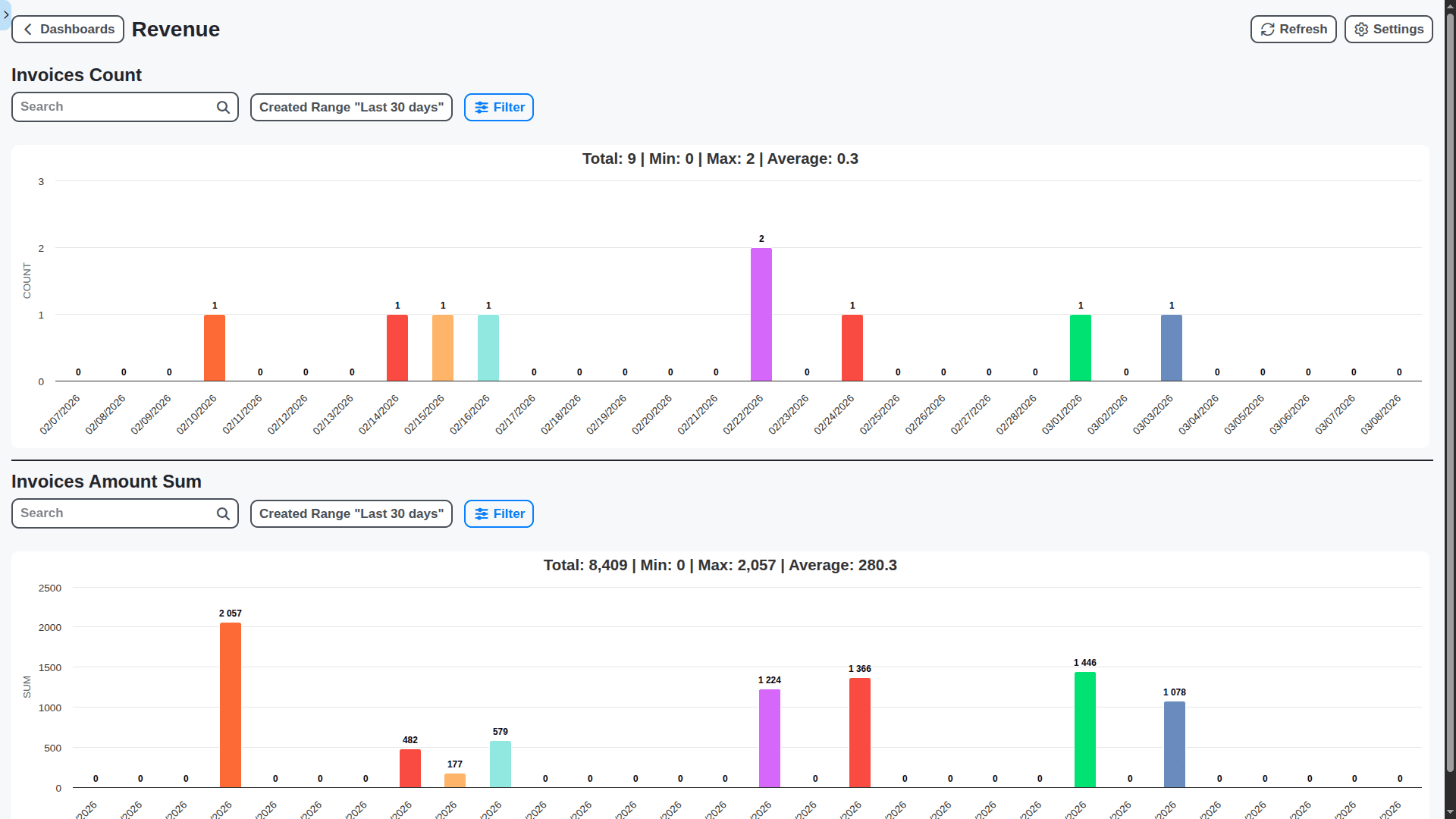Click the Refresh icon
Screen dimensions: 1456x819
(x=1267, y=29)
